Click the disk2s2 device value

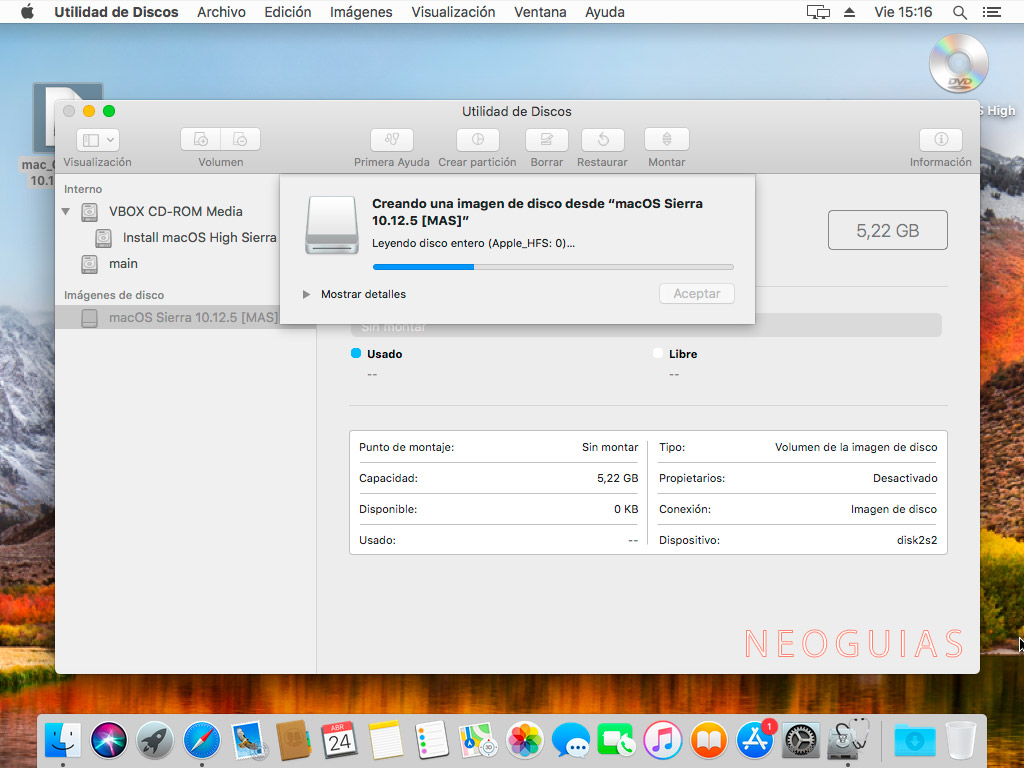coord(917,540)
